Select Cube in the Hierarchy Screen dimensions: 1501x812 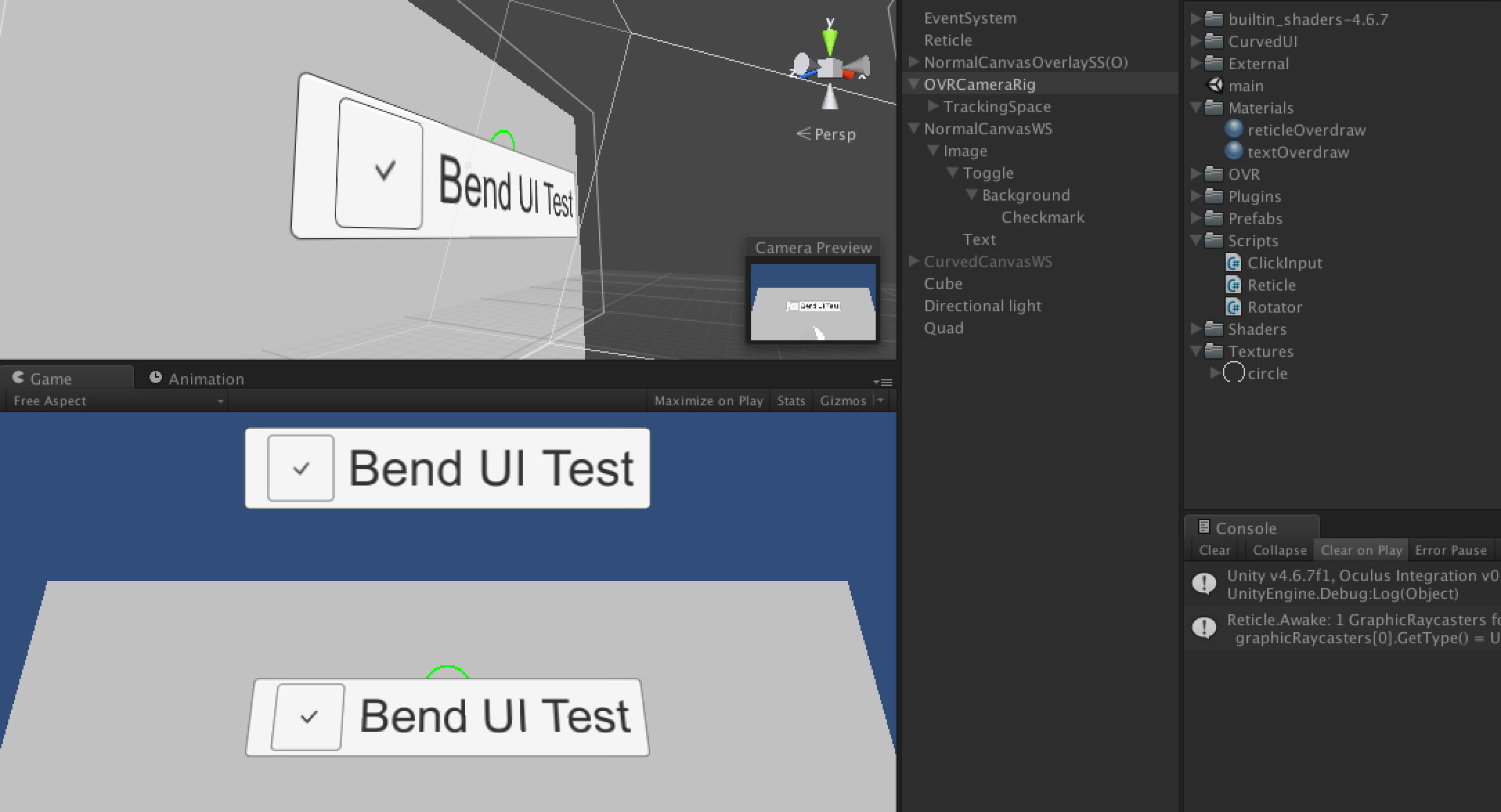[x=943, y=284]
